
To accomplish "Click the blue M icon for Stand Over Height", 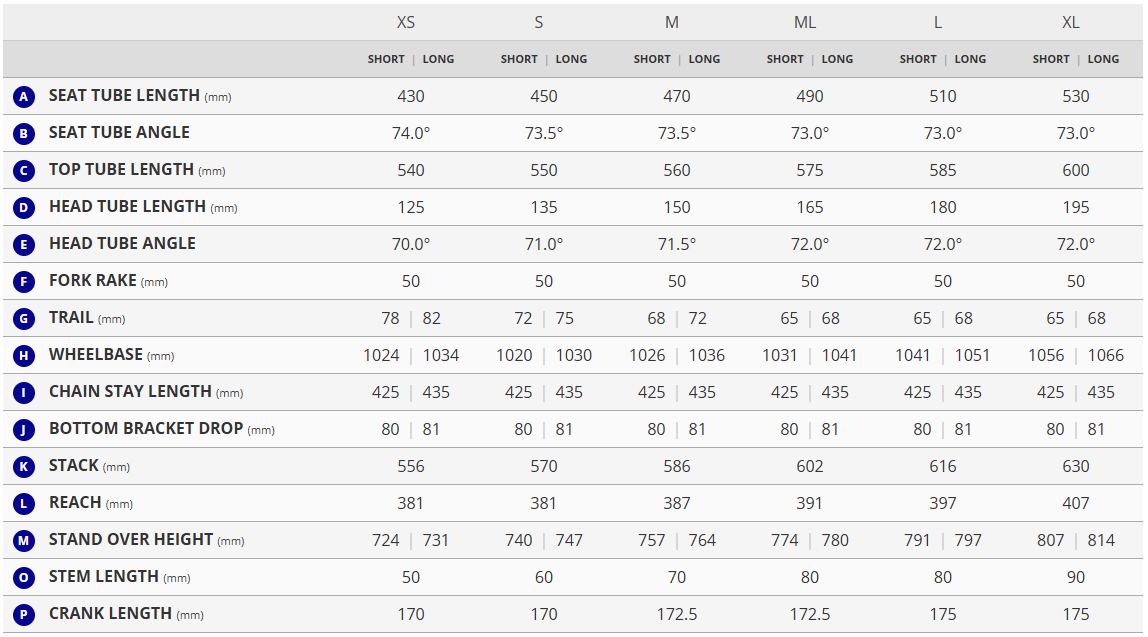I will [24, 540].
